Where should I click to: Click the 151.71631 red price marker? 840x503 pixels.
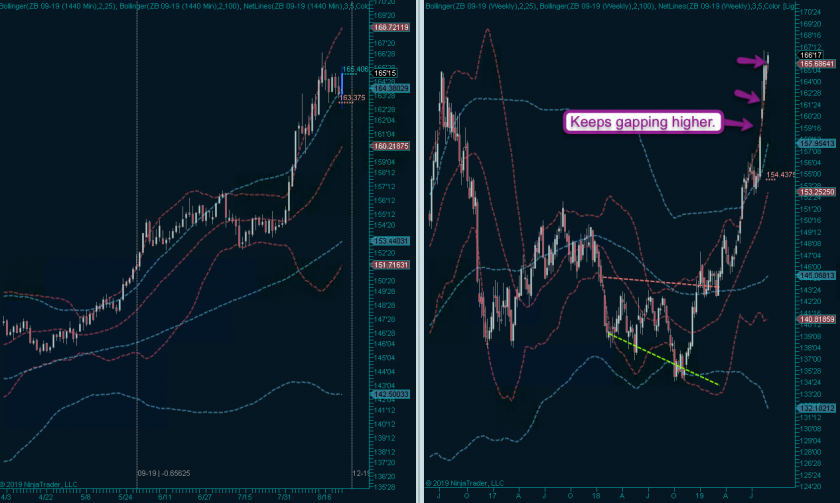(x=391, y=265)
